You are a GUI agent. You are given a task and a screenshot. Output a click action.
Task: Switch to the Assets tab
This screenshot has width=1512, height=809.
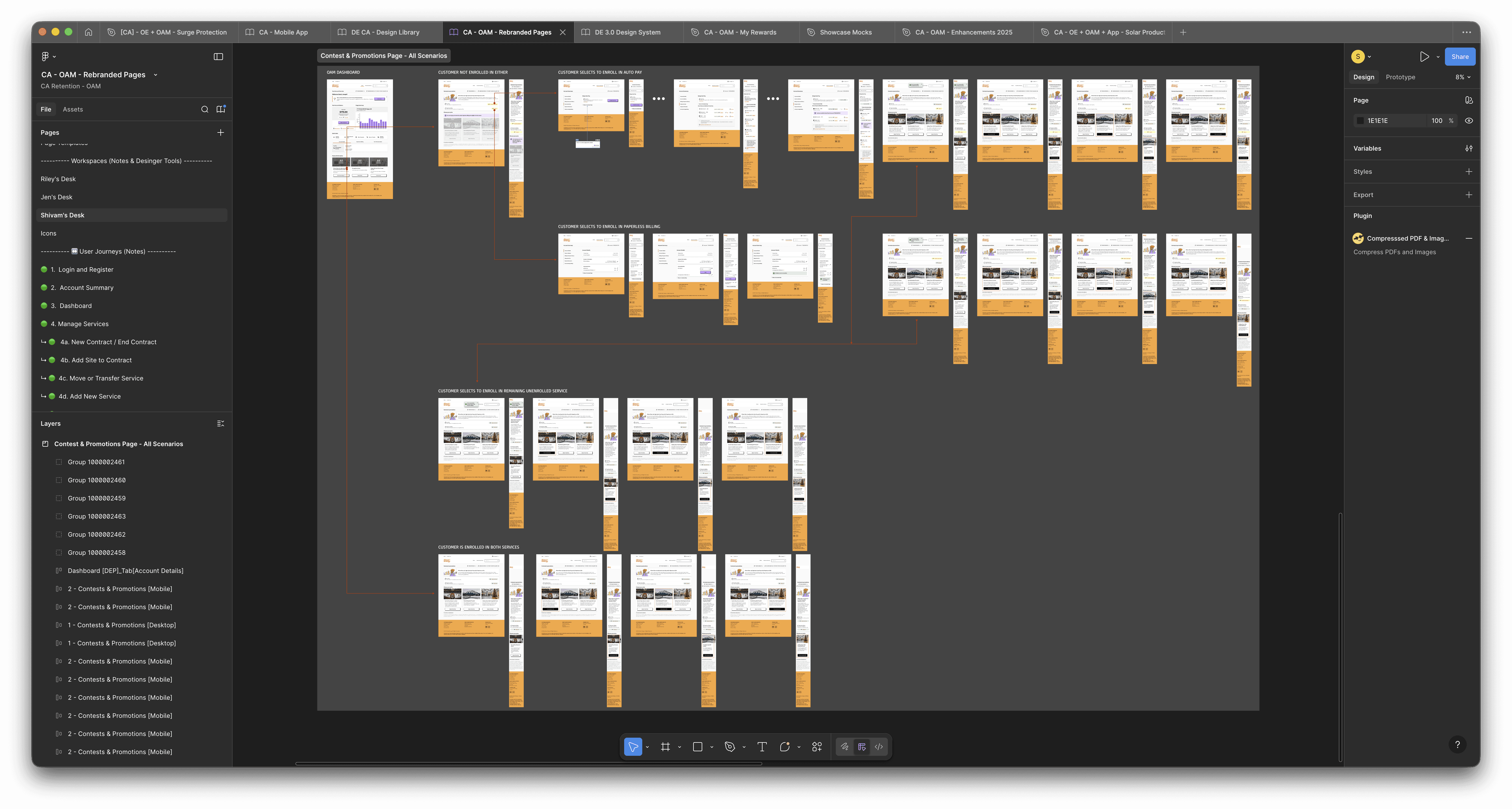[x=73, y=109]
